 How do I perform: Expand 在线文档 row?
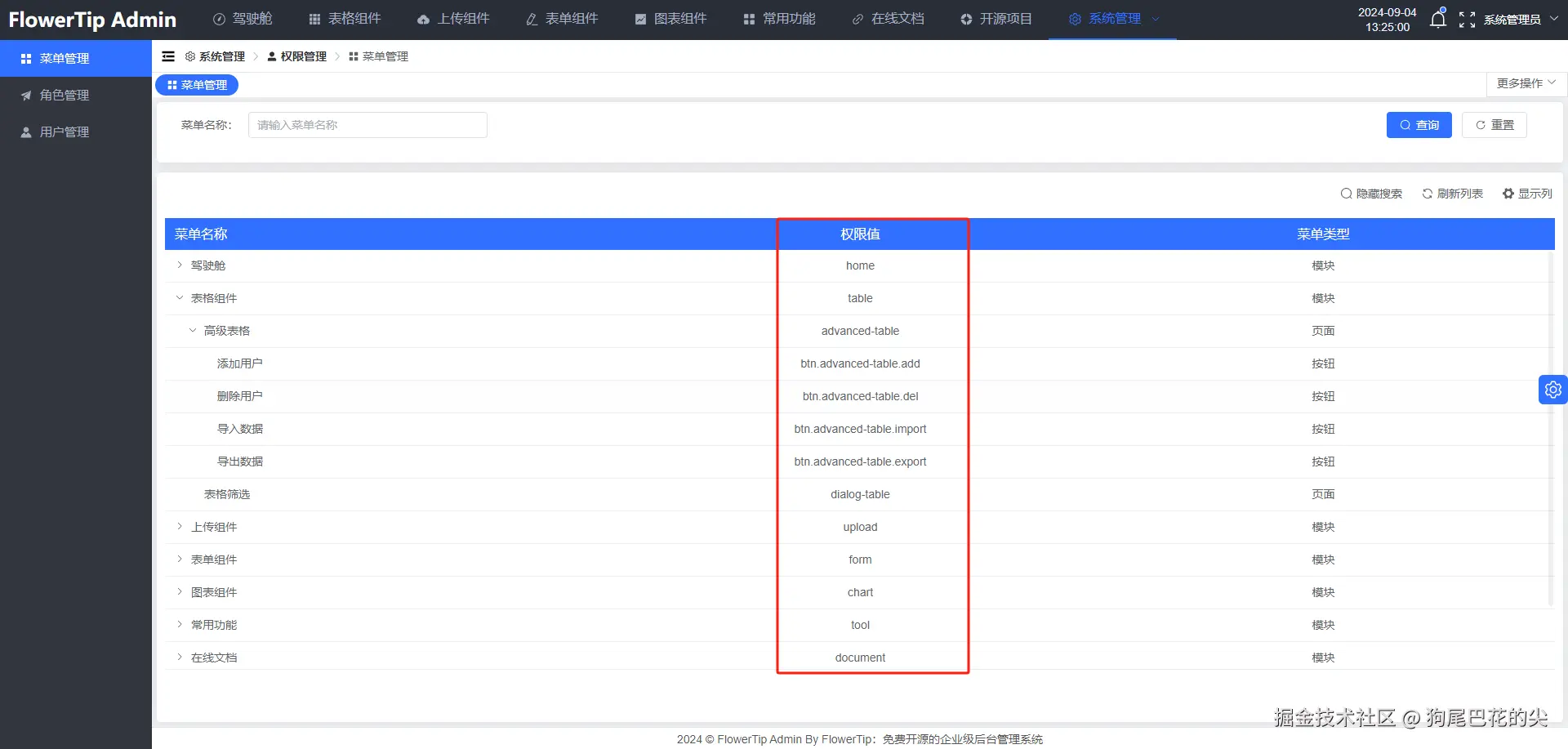tap(180, 657)
